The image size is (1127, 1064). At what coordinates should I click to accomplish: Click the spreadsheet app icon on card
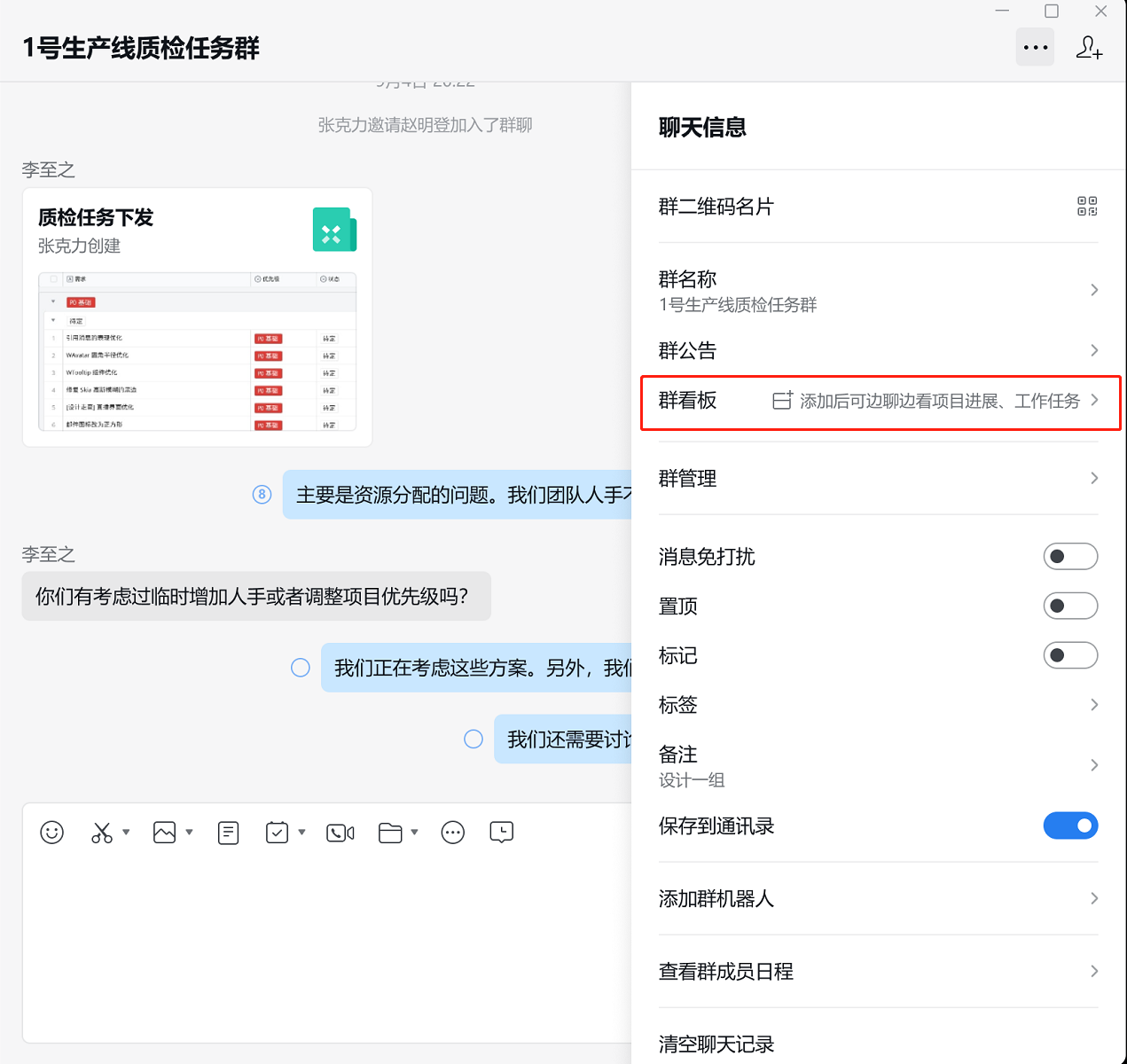click(334, 230)
